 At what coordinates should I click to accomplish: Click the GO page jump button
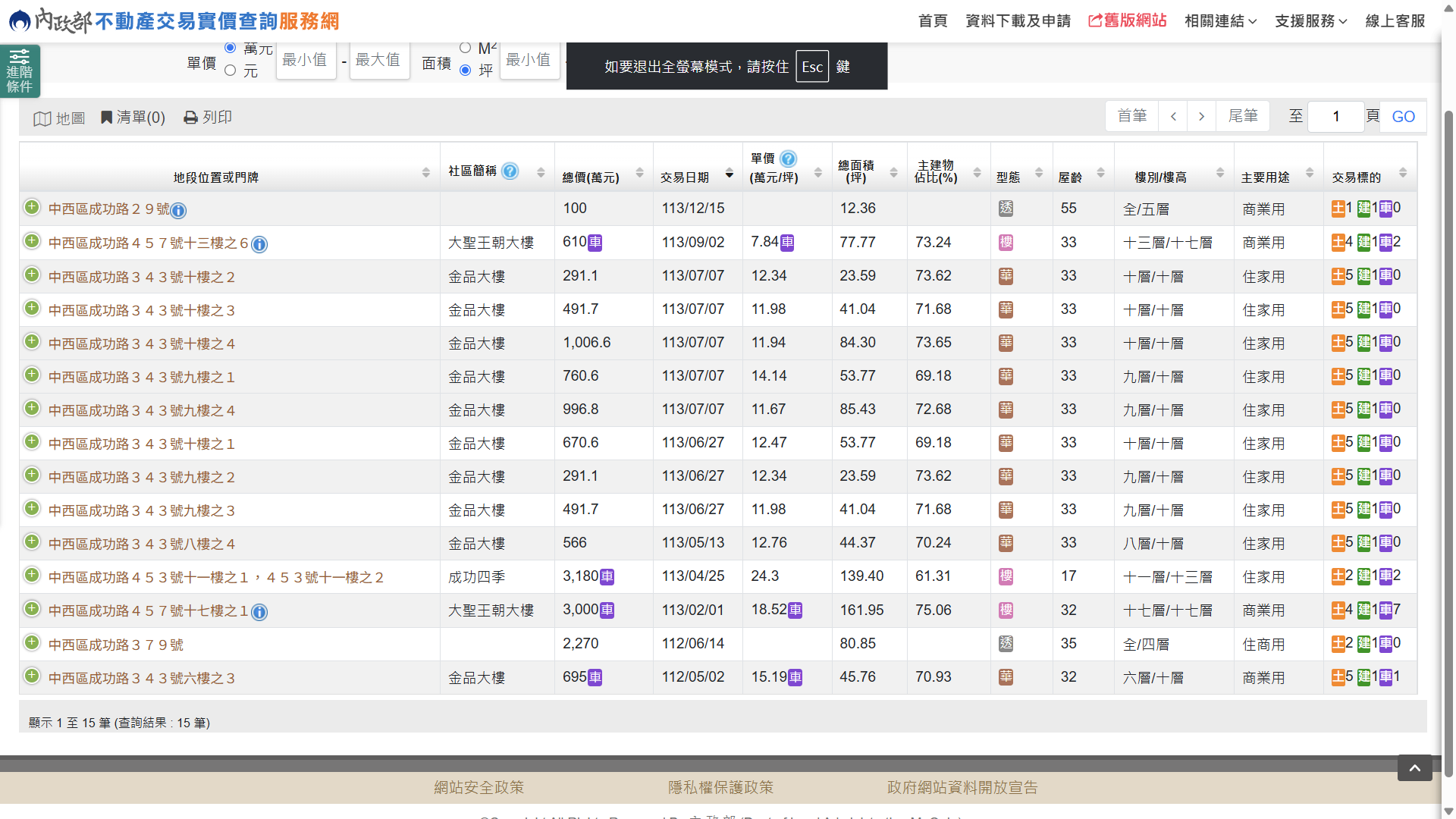click(x=1403, y=117)
